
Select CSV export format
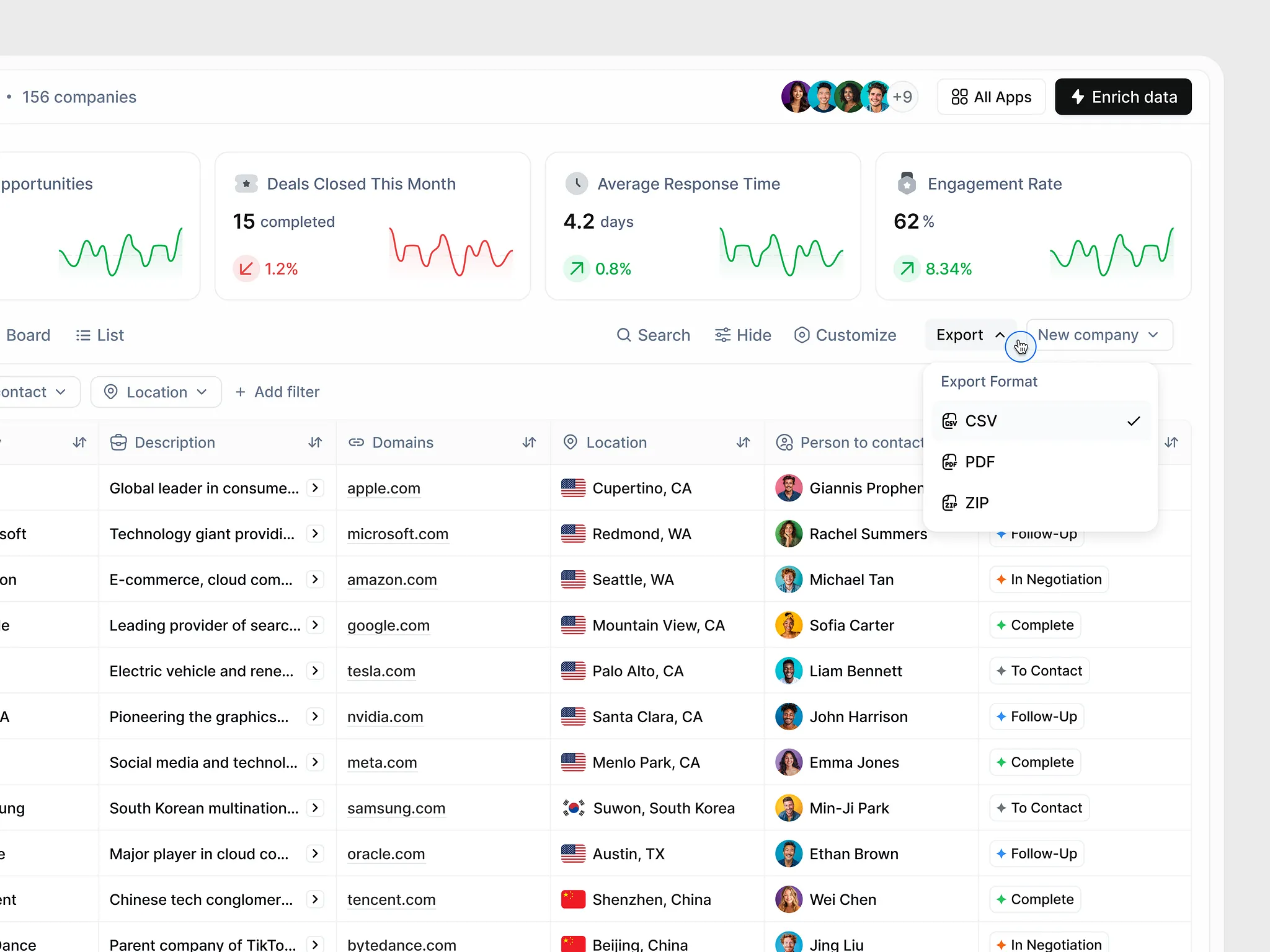(x=1041, y=421)
